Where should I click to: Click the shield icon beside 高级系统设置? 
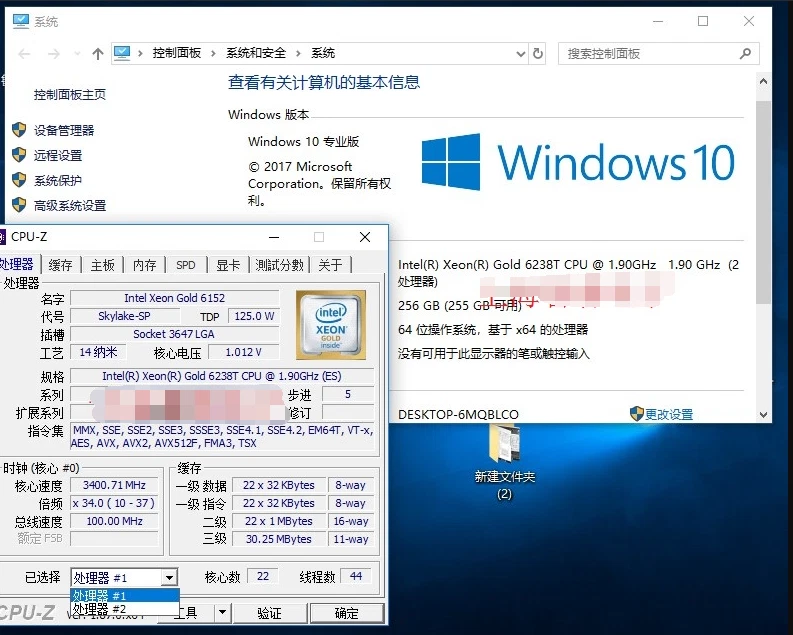click(19, 205)
